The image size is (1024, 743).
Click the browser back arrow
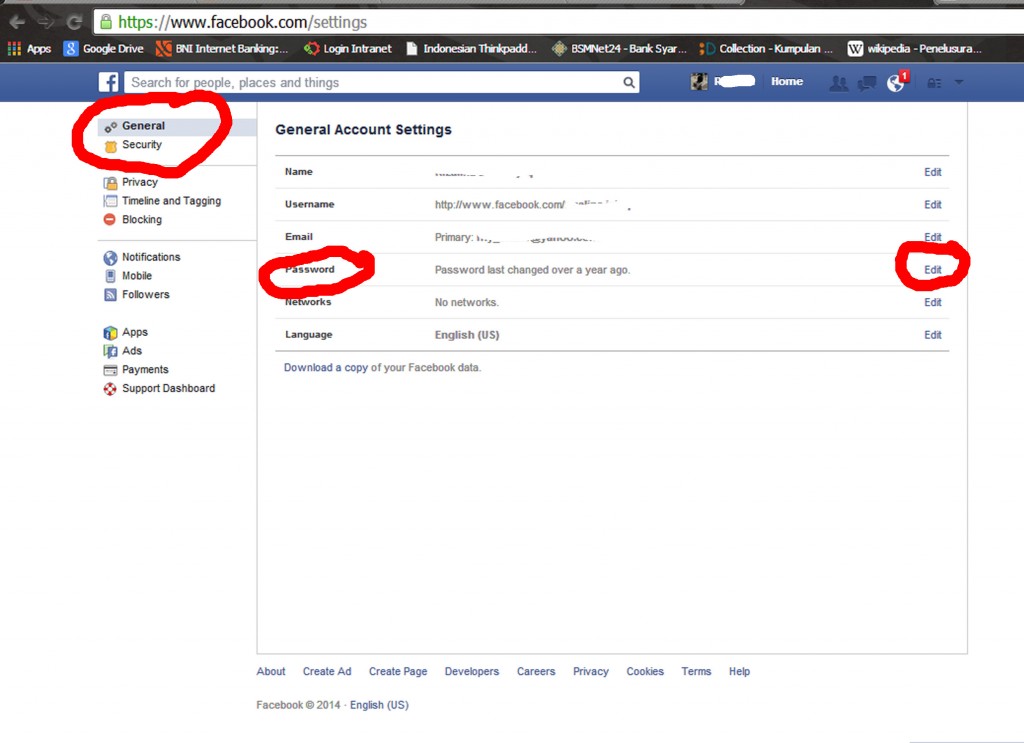pos(17,22)
